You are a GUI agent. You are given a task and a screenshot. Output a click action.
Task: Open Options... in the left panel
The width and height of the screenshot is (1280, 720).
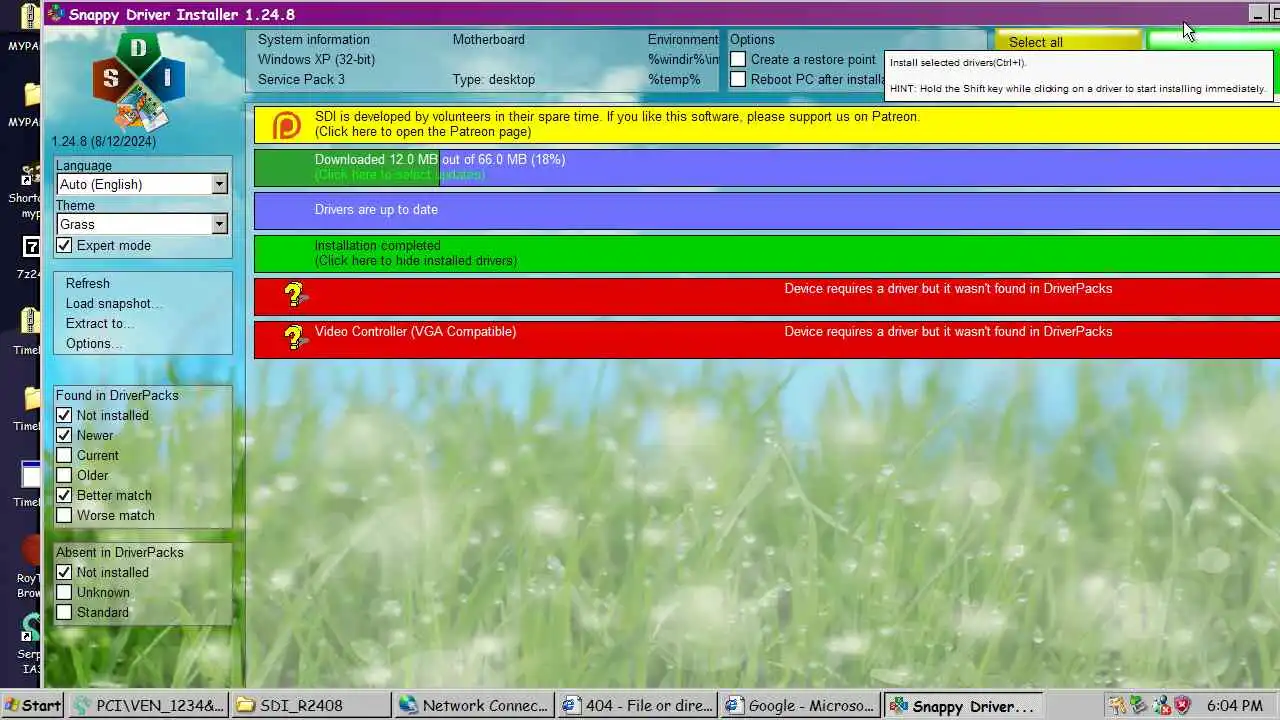[94, 343]
